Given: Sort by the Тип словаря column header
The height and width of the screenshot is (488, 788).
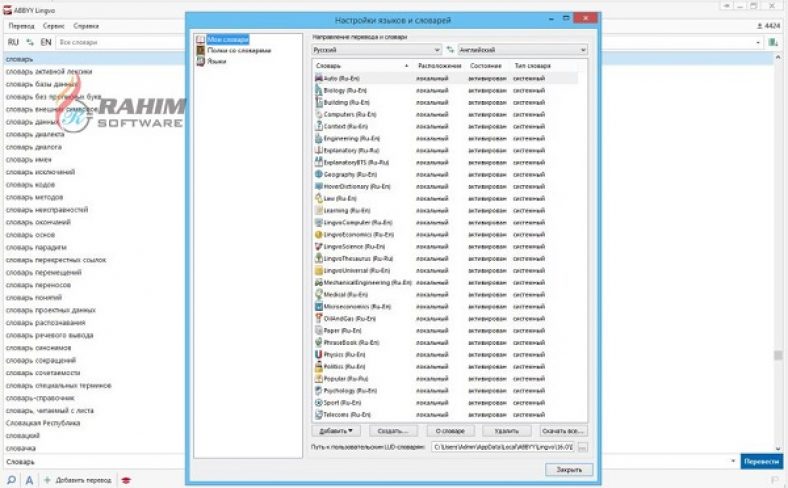Looking at the screenshot, I should click(532, 66).
